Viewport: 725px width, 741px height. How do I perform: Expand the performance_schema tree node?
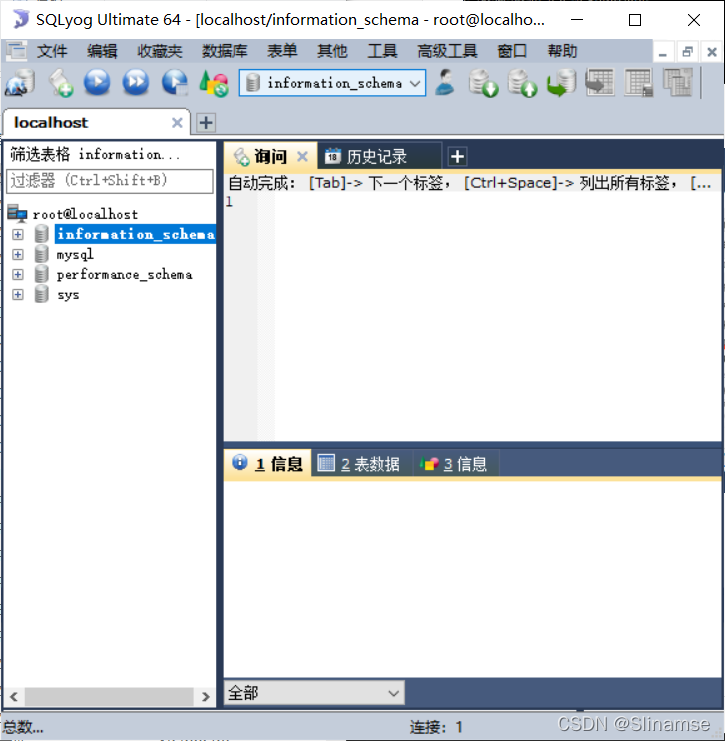point(18,275)
